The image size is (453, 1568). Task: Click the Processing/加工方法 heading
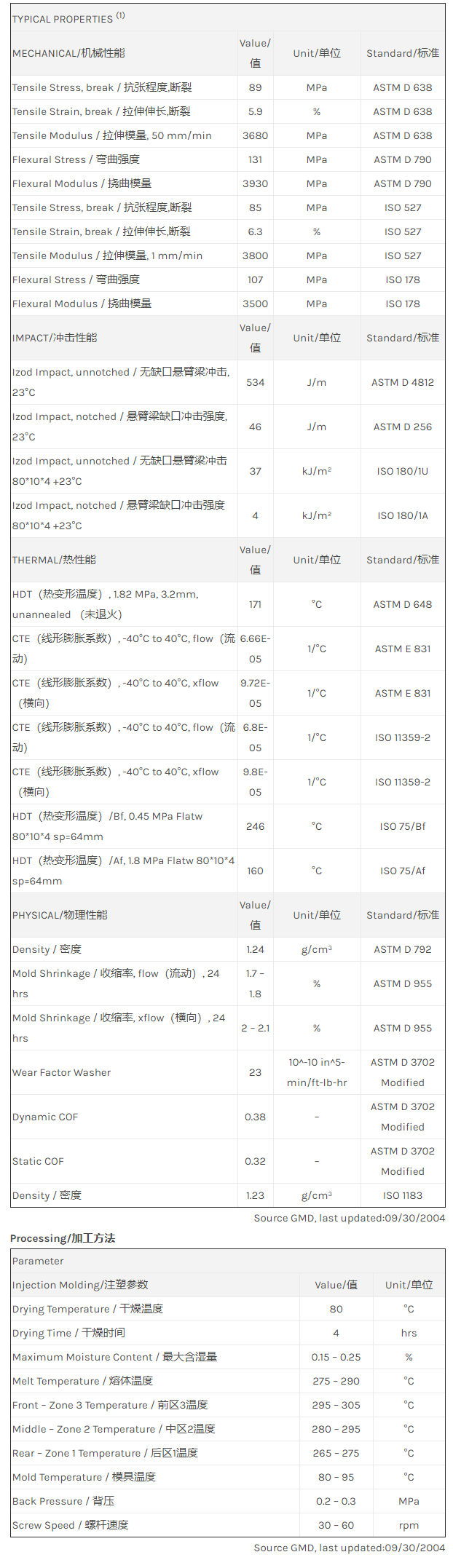tap(63, 1238)
